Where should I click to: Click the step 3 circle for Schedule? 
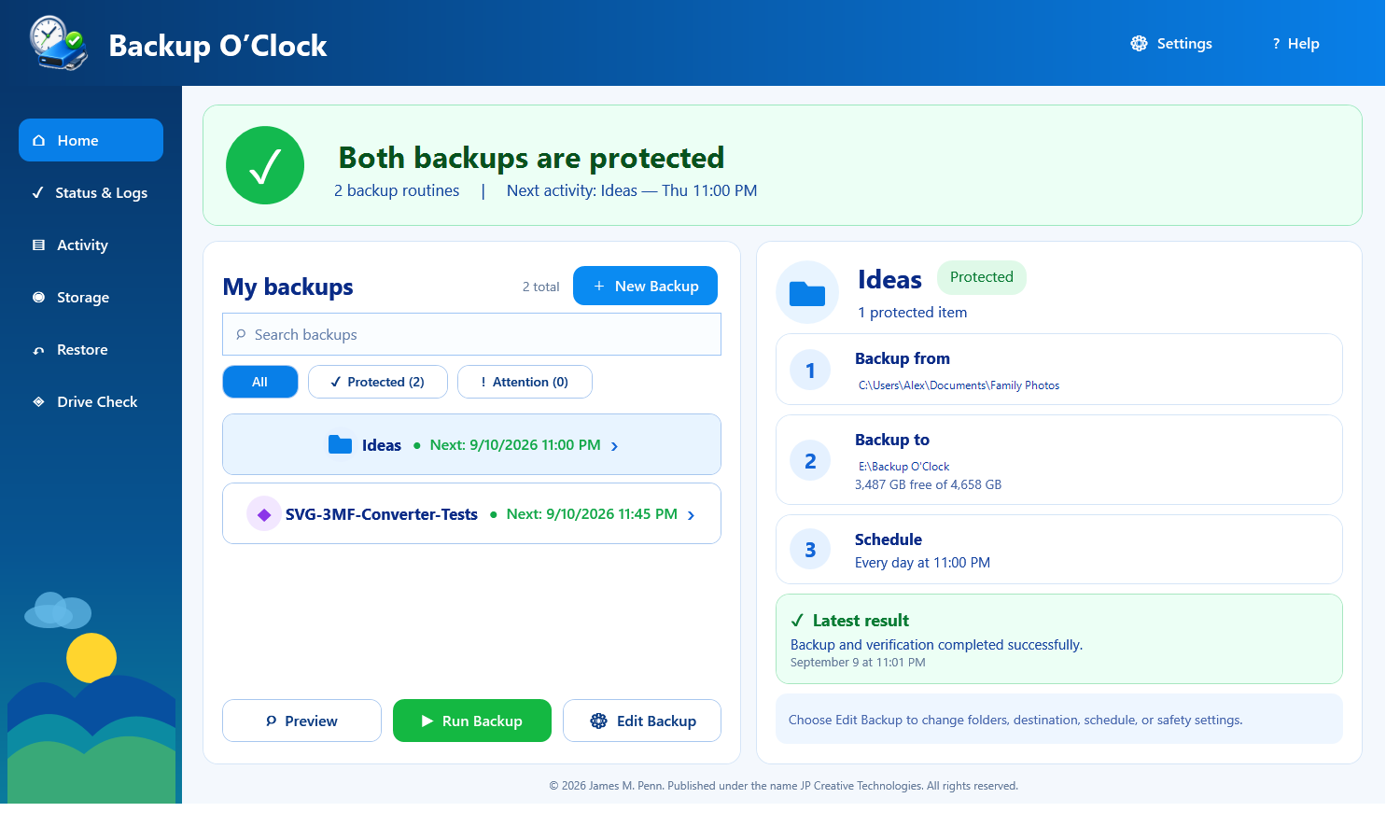pyautogui.click(x=810, y=550)
